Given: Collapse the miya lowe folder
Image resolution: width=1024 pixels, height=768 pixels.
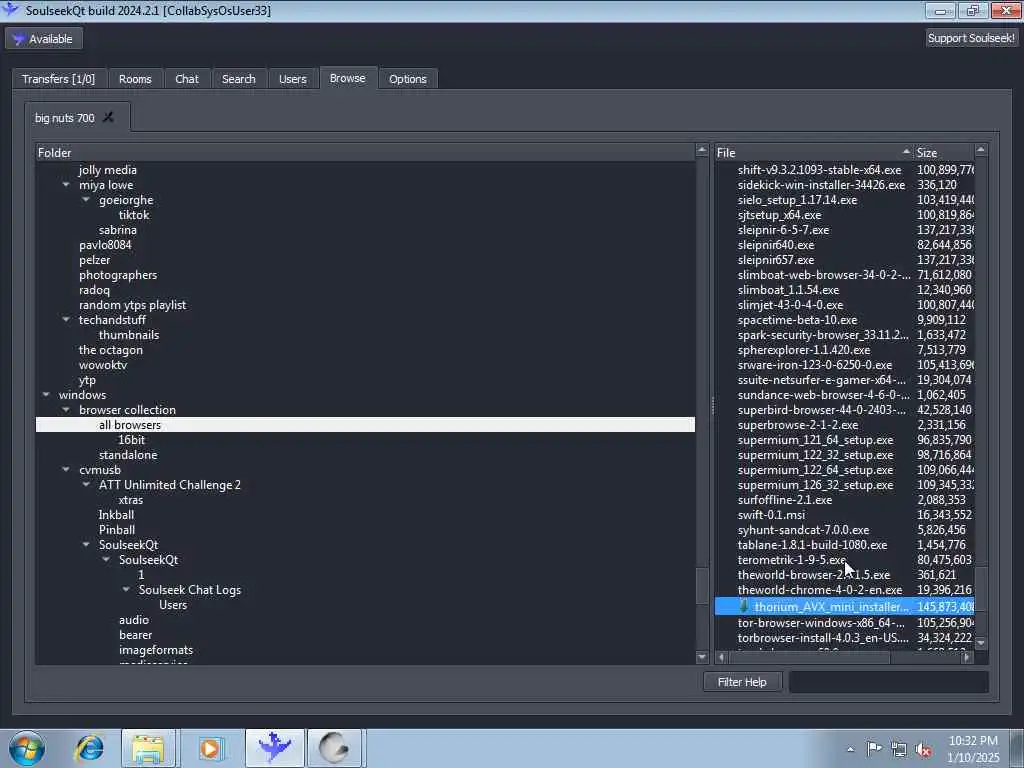Looking at the screenshot, I should tap(66, 185).
